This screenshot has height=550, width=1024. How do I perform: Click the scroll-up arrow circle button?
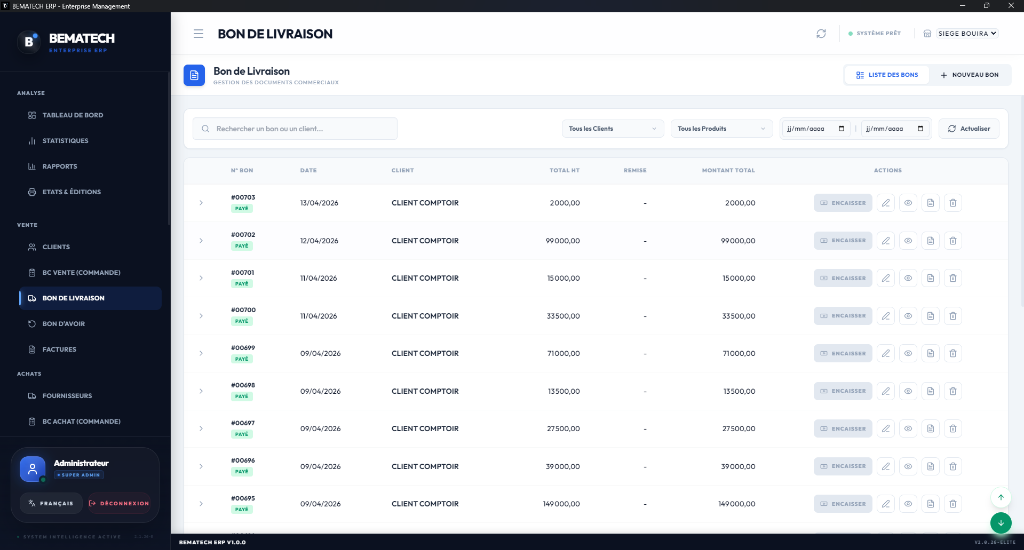[x=1000, y=498]
